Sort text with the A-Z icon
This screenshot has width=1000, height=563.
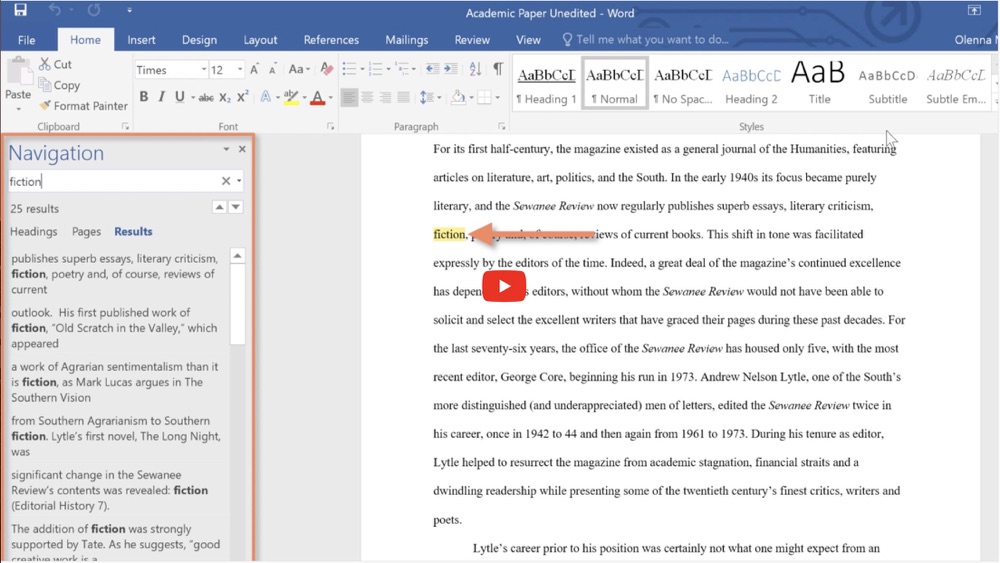[x=475, y=69]
